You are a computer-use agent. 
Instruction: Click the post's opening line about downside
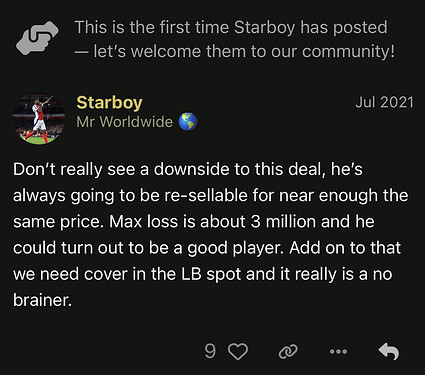point(188,169)
